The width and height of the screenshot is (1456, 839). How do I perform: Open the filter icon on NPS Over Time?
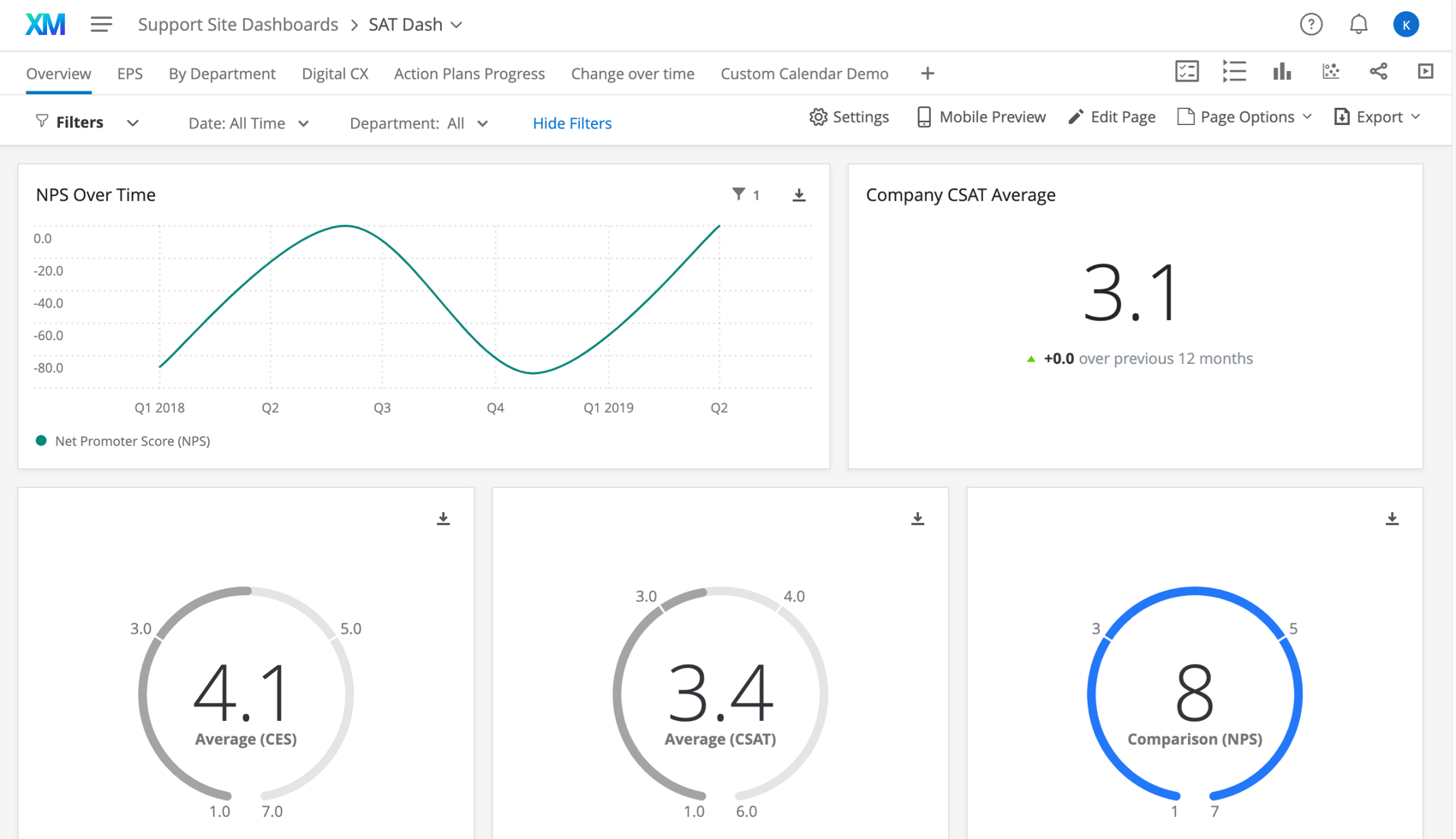738,194
